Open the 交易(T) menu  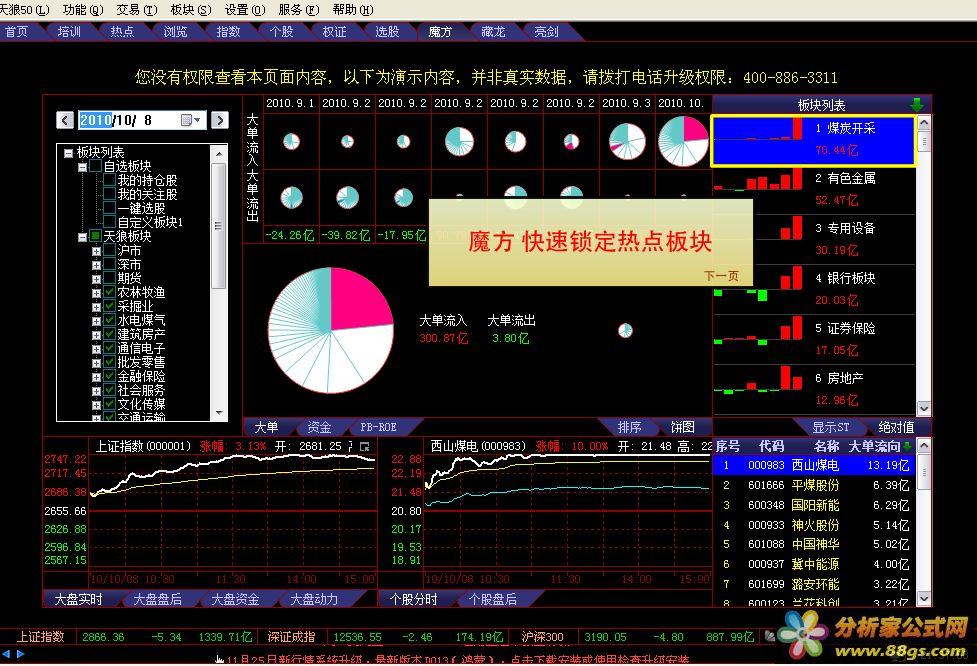pyautogui.click(x=136, y=10)
